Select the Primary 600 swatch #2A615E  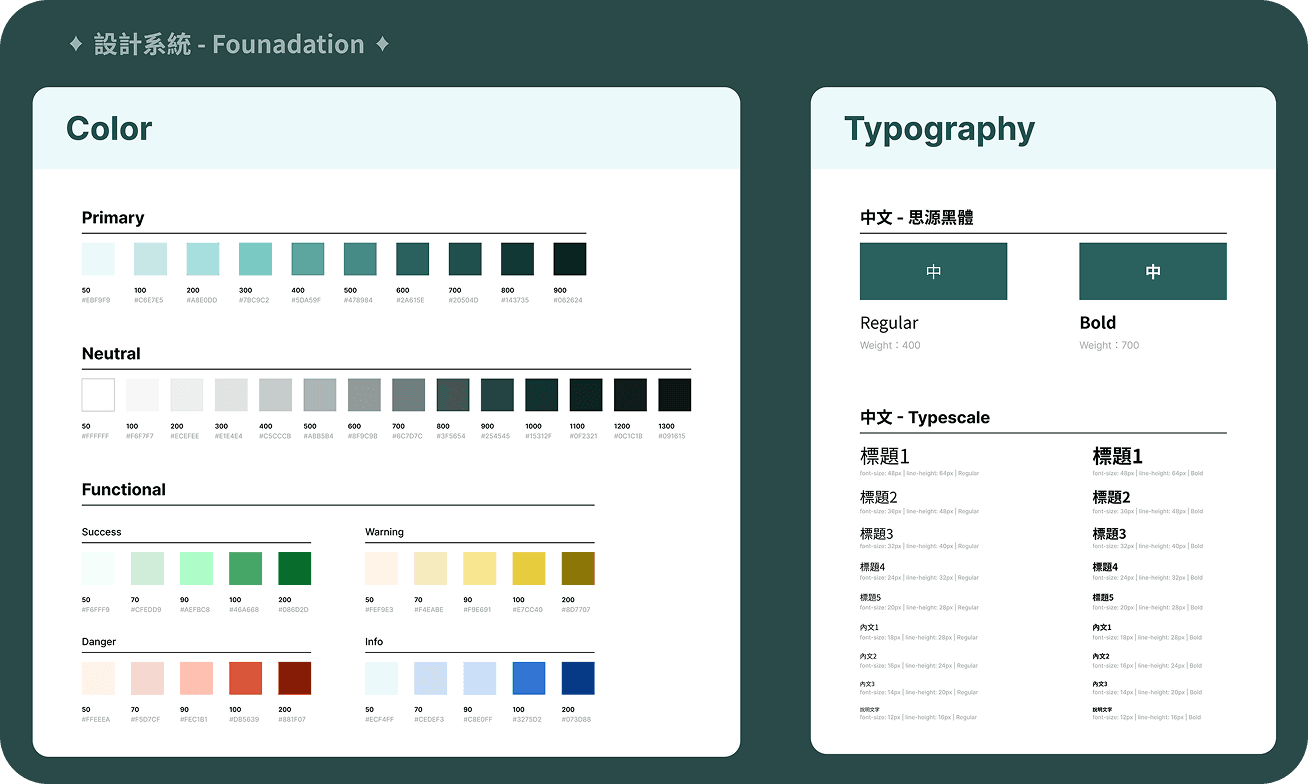413,259
